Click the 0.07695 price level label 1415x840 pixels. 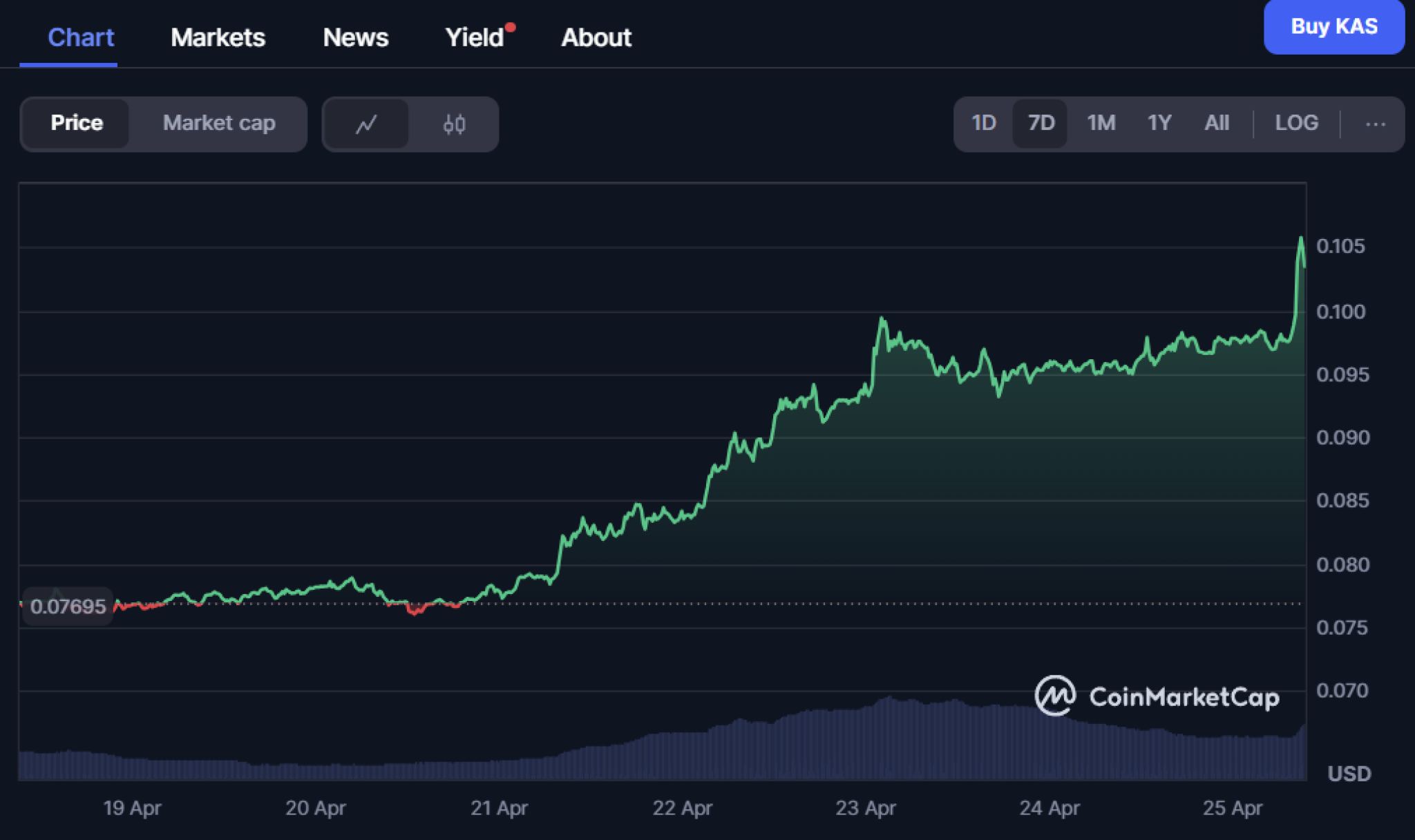pos(68,606)
